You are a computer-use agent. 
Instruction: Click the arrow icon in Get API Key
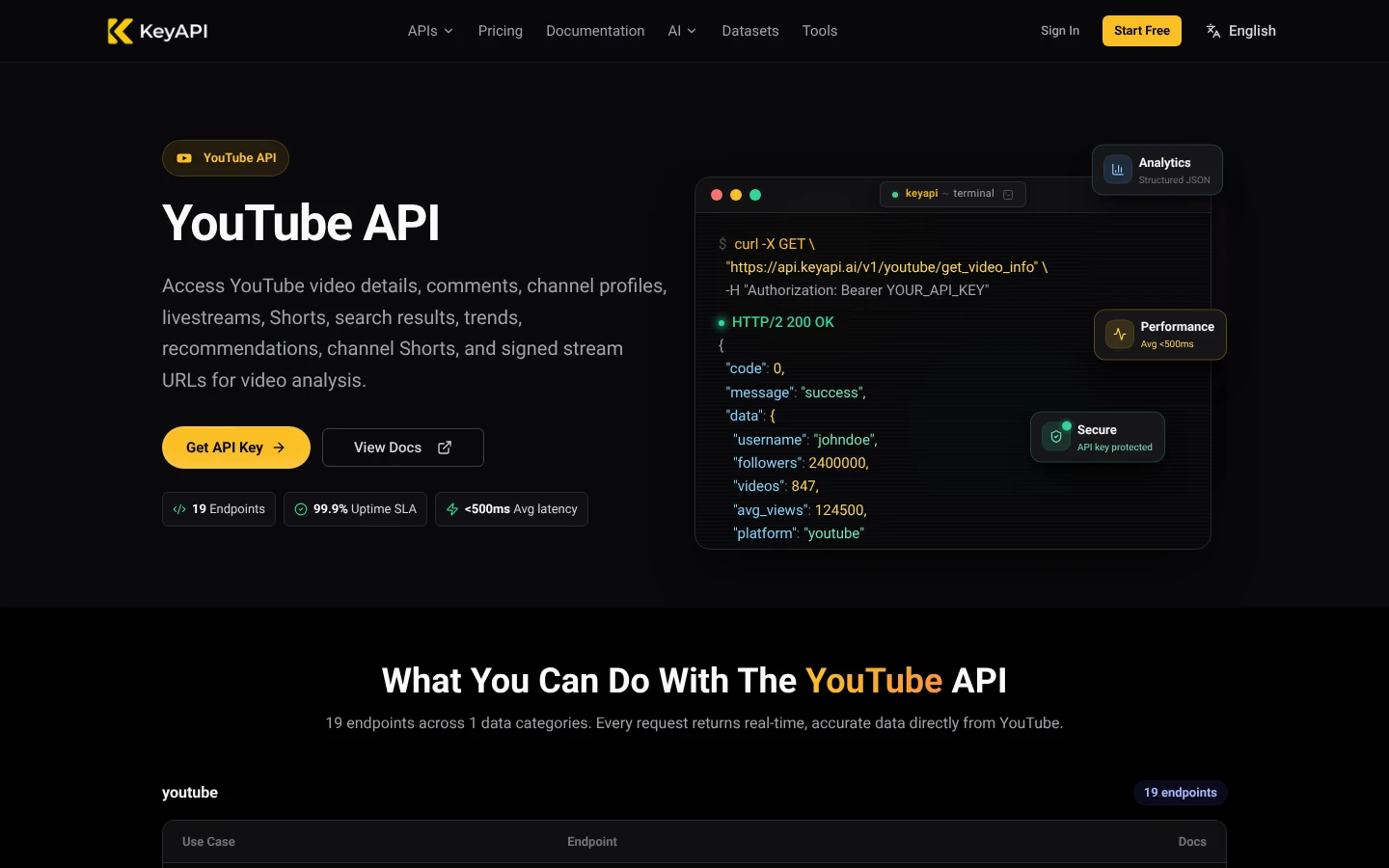pos(279,448)
